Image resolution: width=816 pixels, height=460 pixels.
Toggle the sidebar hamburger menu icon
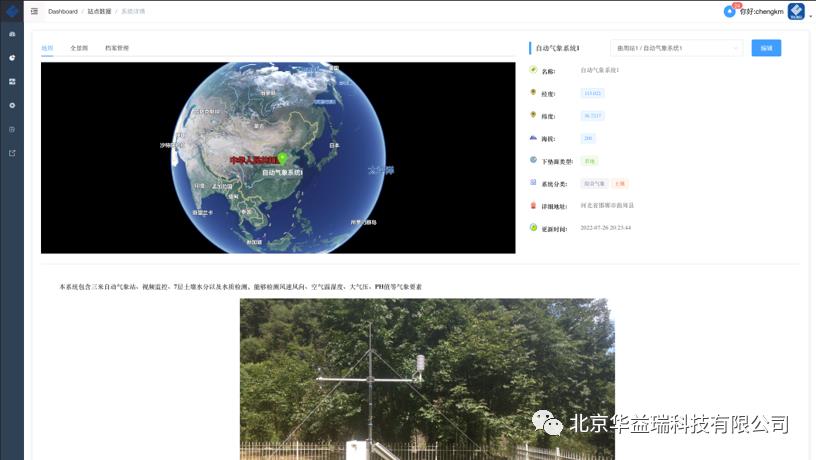pyautogui.click(x=34, y=11)
